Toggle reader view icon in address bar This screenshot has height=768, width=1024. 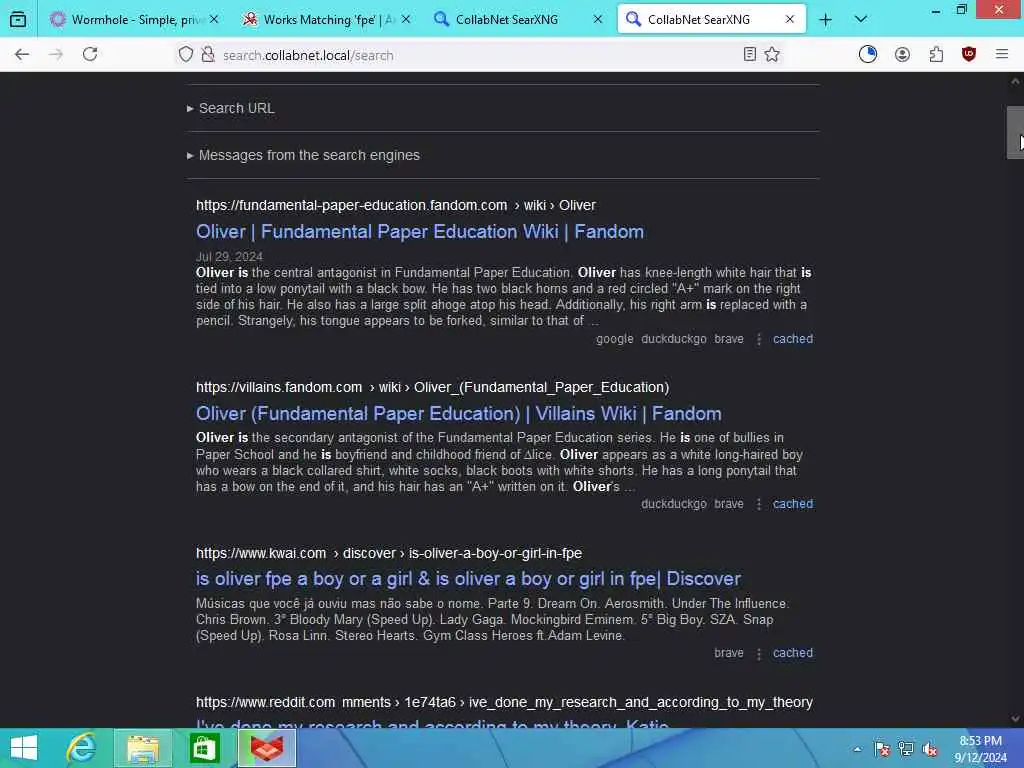coord(750,55)
